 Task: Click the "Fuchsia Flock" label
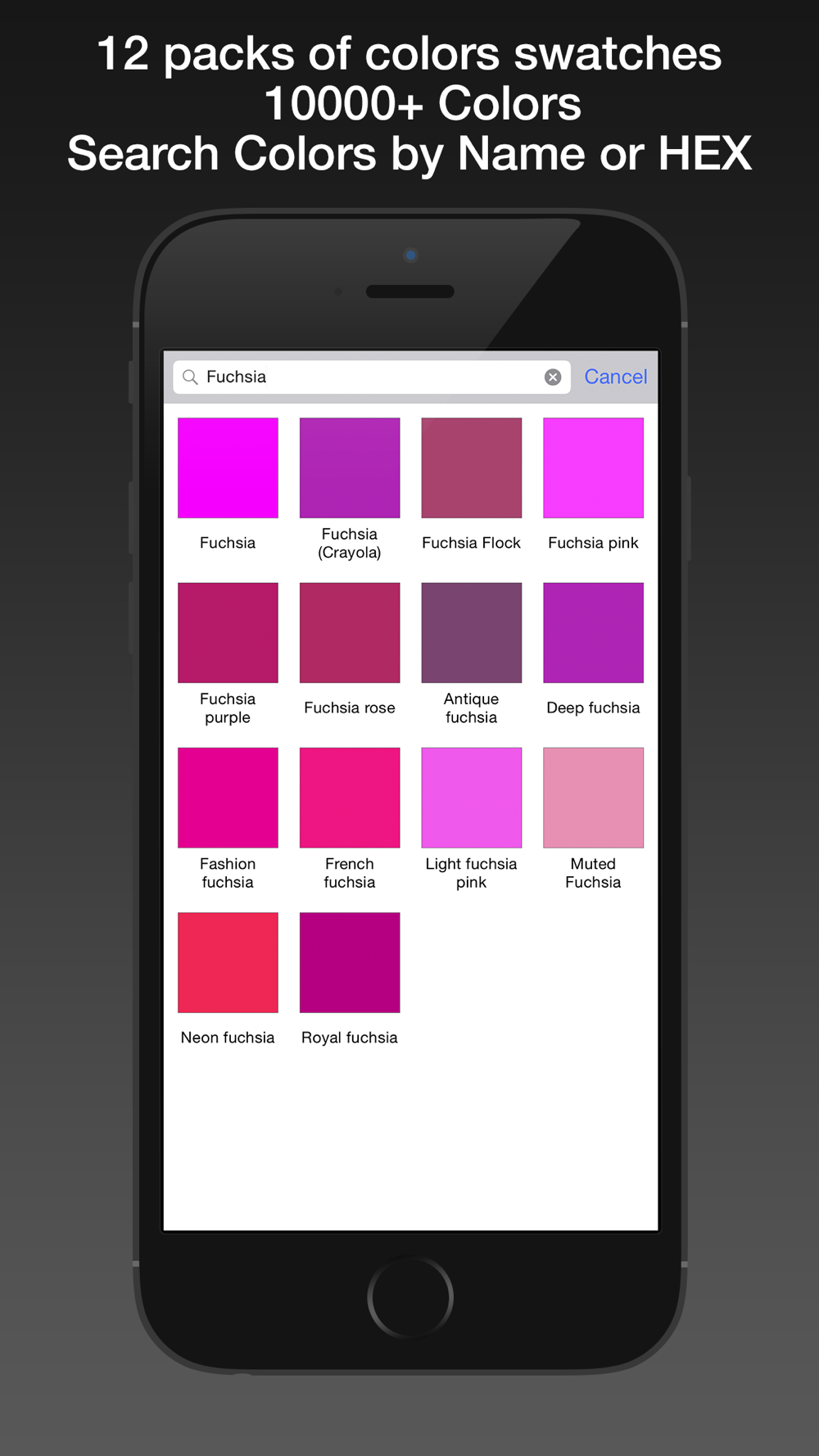[x=472, y=543]
